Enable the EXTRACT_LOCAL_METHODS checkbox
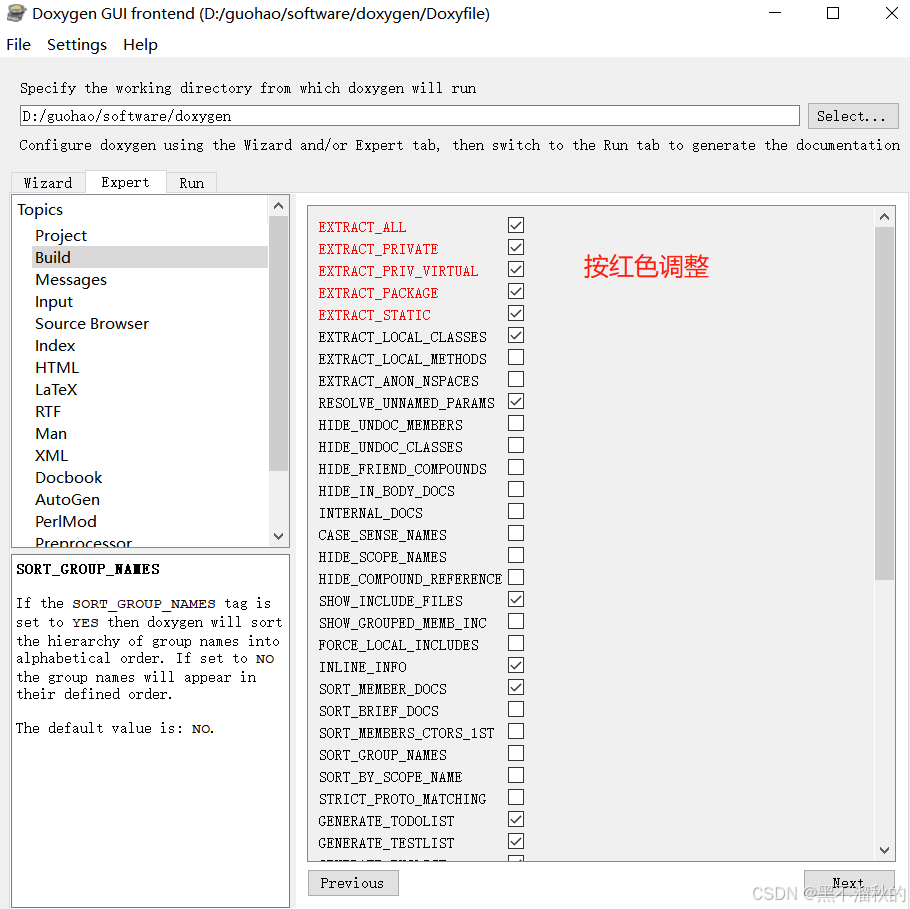The image size is (910, 909). pos(516,357)
